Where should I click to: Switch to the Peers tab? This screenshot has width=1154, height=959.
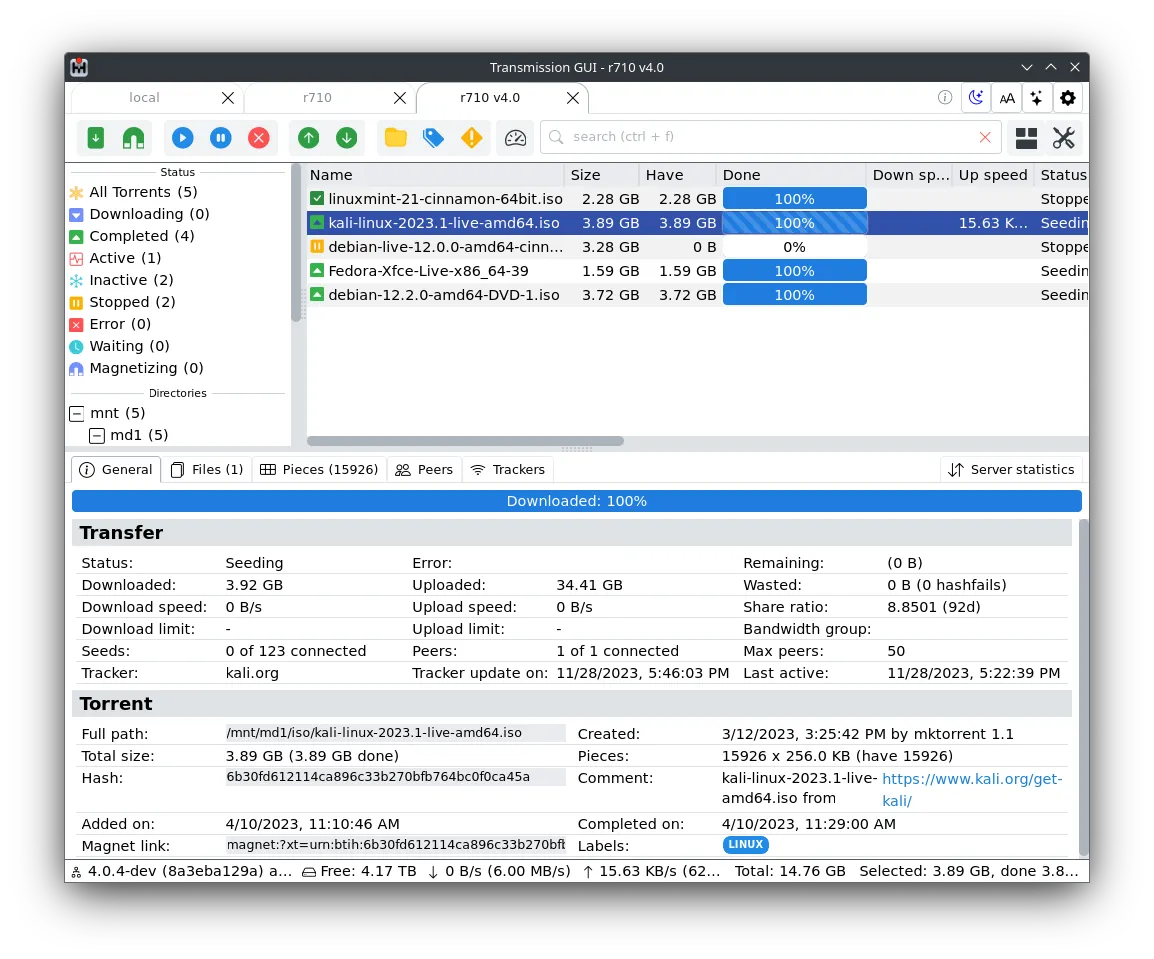tap(424, 469)
